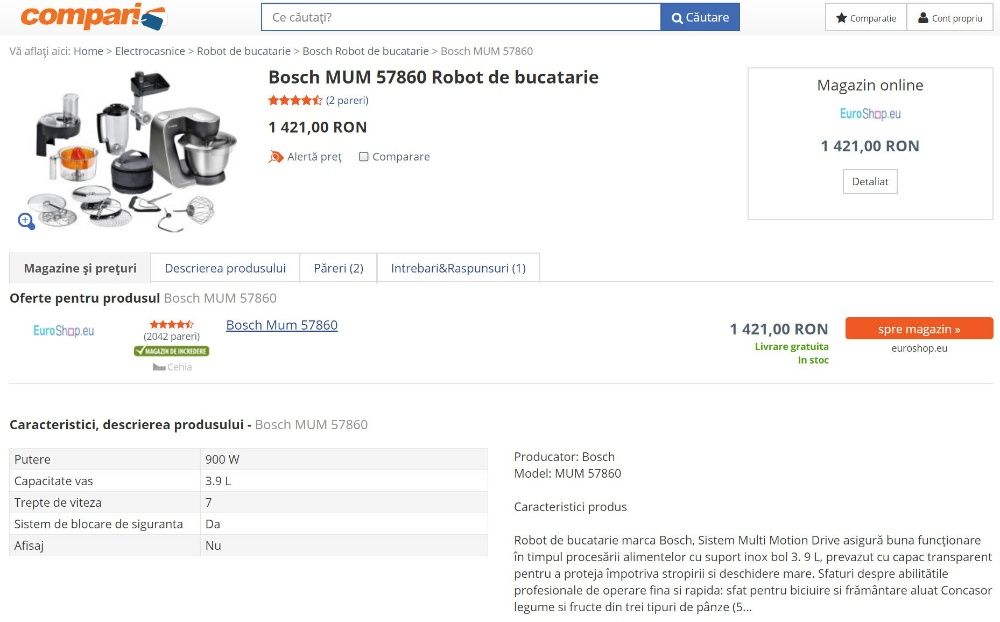
Task: Go to Electrocasnice breadcrumb
Action: (x=150, y=51)
